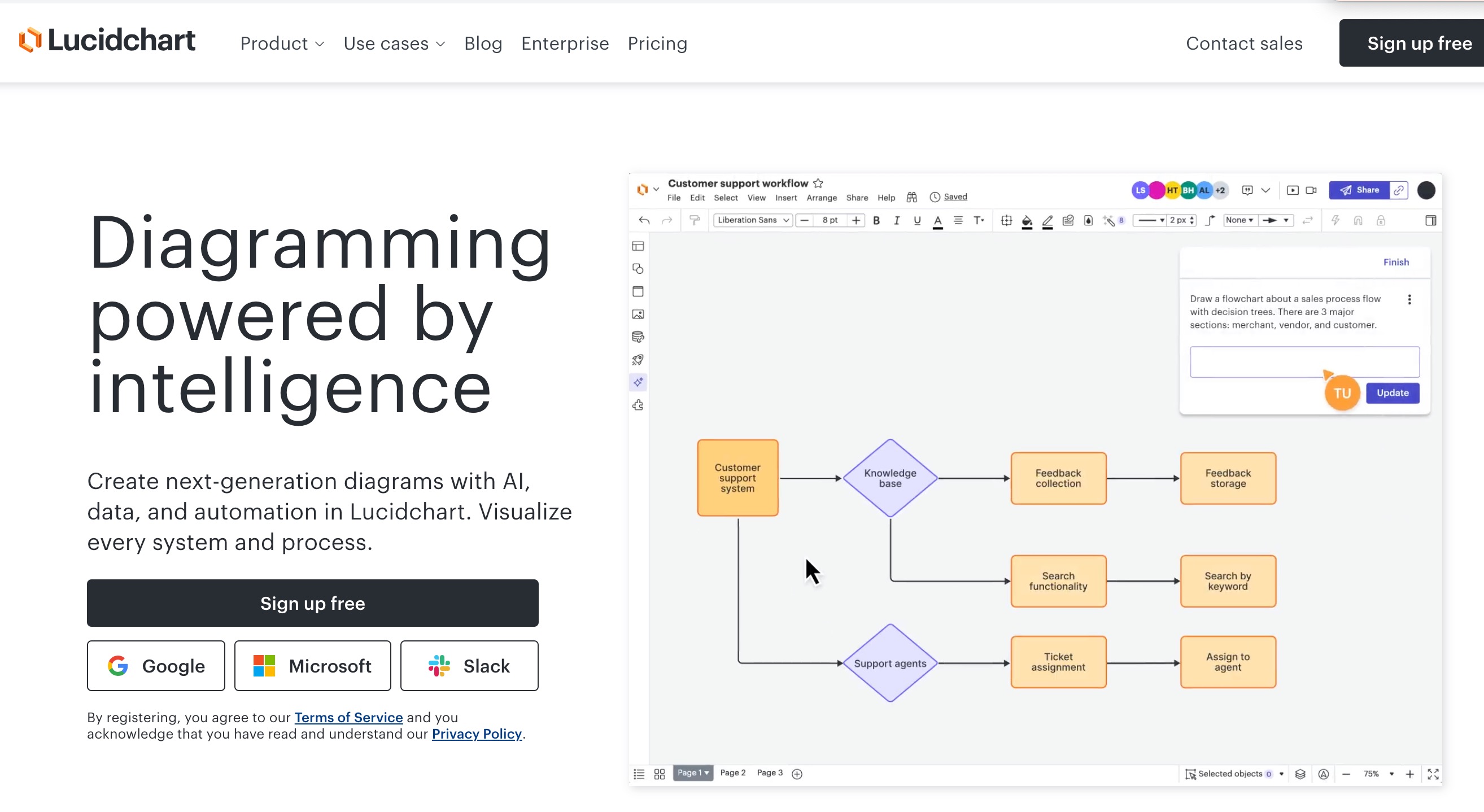
Task: Switch to Page 2 tab
Action: (x=733, y=773)
